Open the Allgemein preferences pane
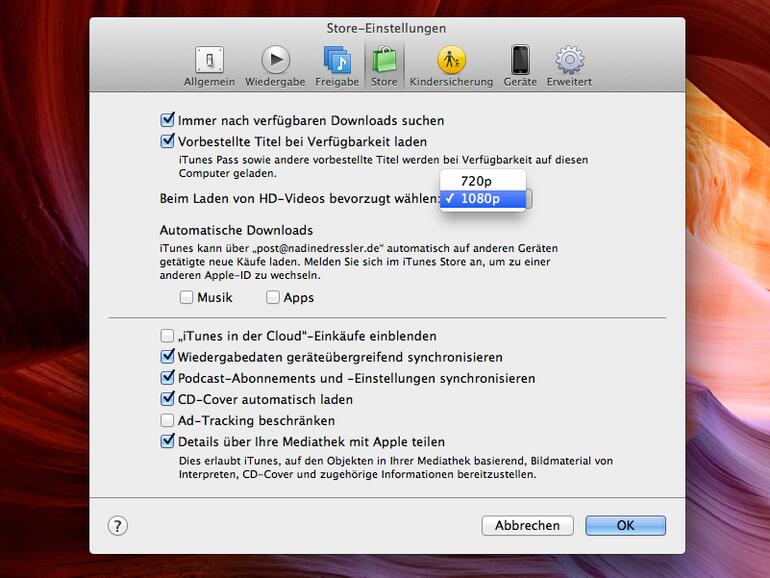Image resolution: width=770 pixels, height=578 pixels. [209, 66]
